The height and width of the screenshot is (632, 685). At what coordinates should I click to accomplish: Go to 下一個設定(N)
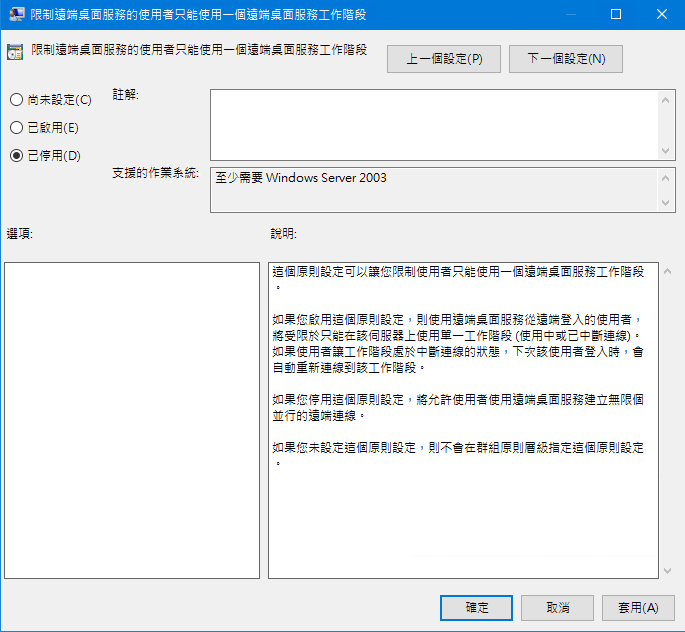[566, 59]
